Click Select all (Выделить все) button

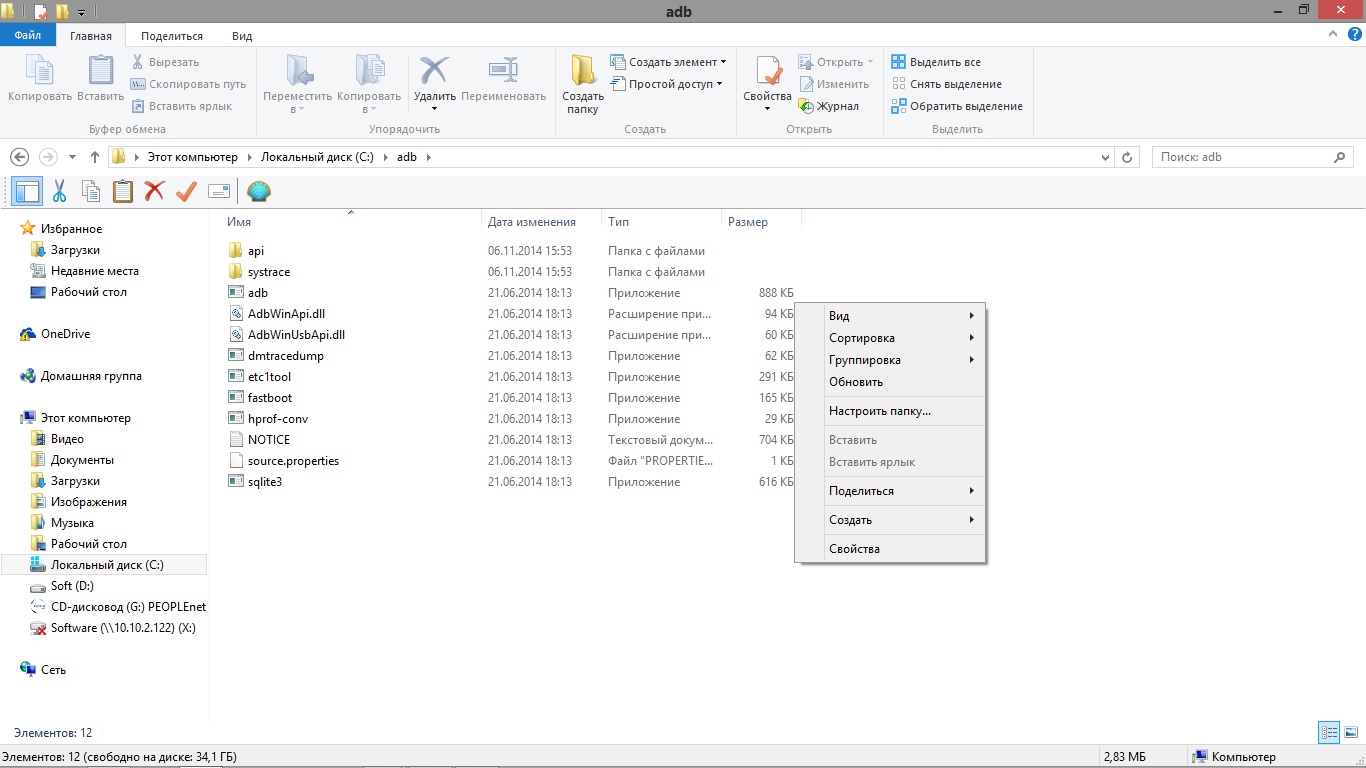pyautogui.click(x=944, y=62)
